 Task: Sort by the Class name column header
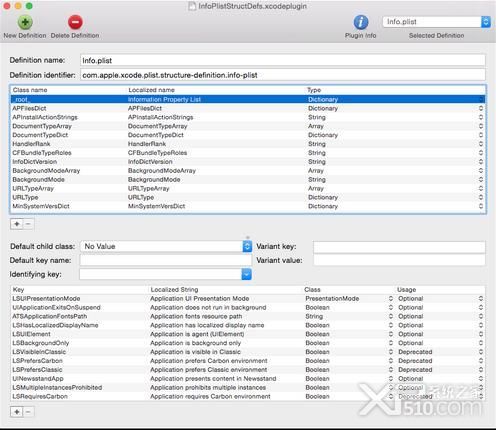[68, 90]
